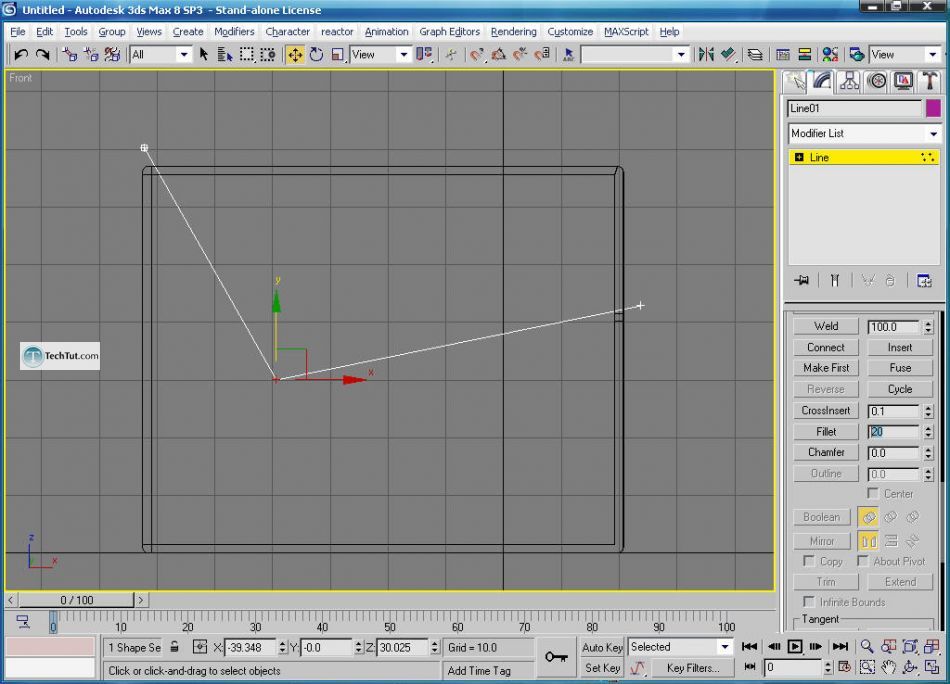Click the Mirror tool icon

(x=706, y=55)
